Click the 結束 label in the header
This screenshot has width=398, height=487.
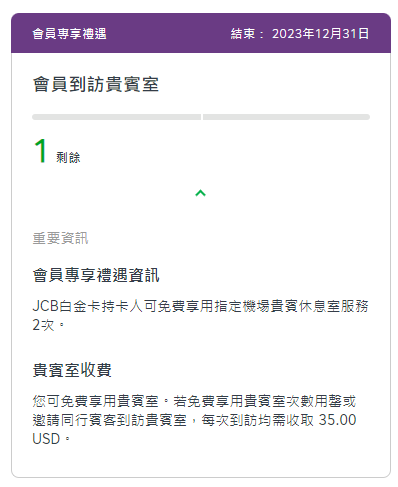point(243,34)
